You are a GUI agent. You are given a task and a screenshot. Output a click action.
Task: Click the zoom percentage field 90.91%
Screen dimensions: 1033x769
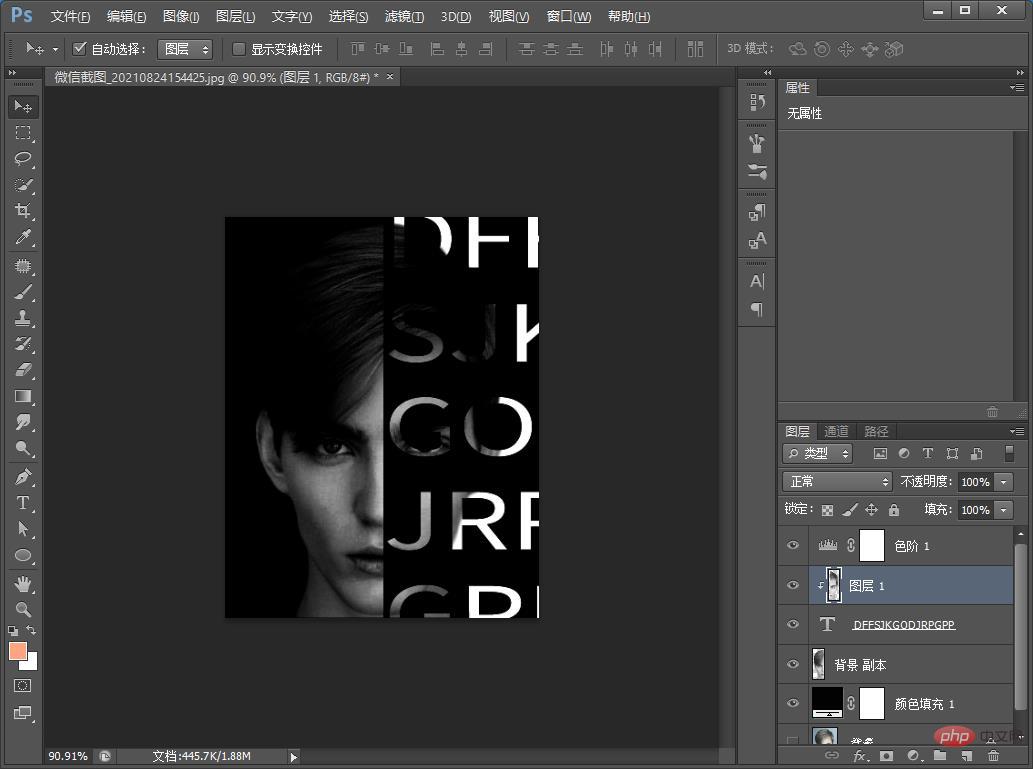pos(68,756)
